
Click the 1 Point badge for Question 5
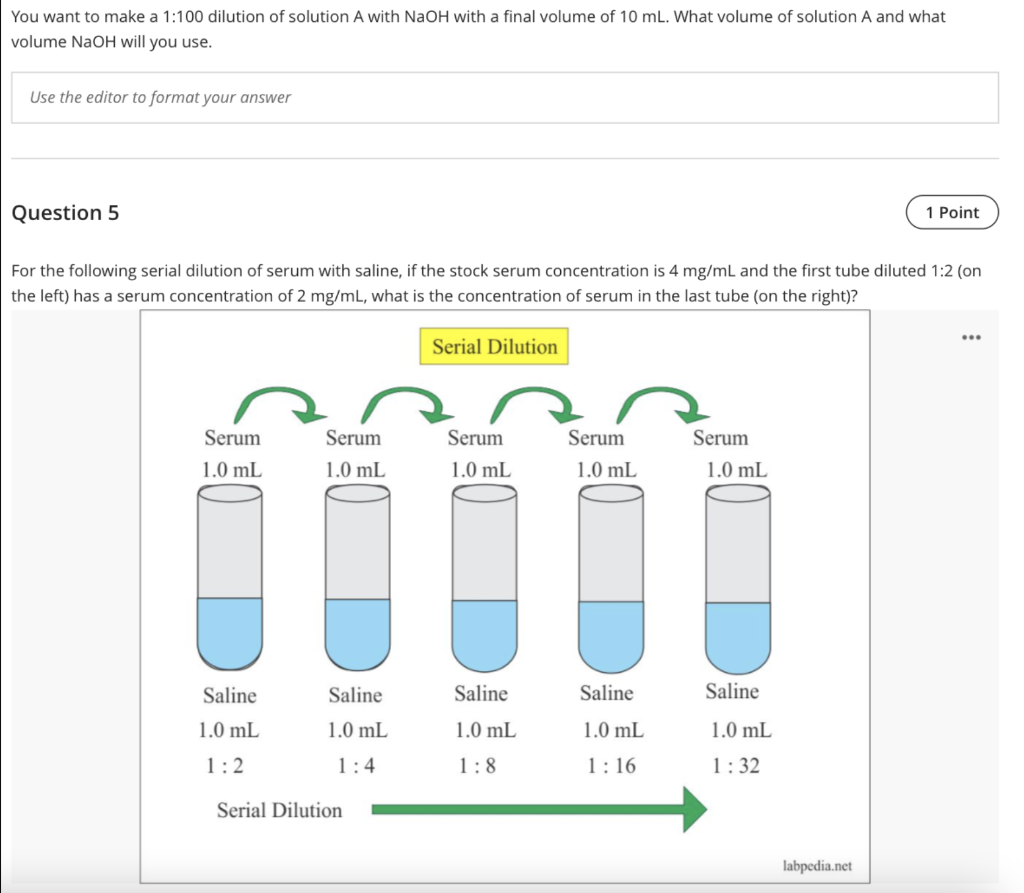point(951,212)
